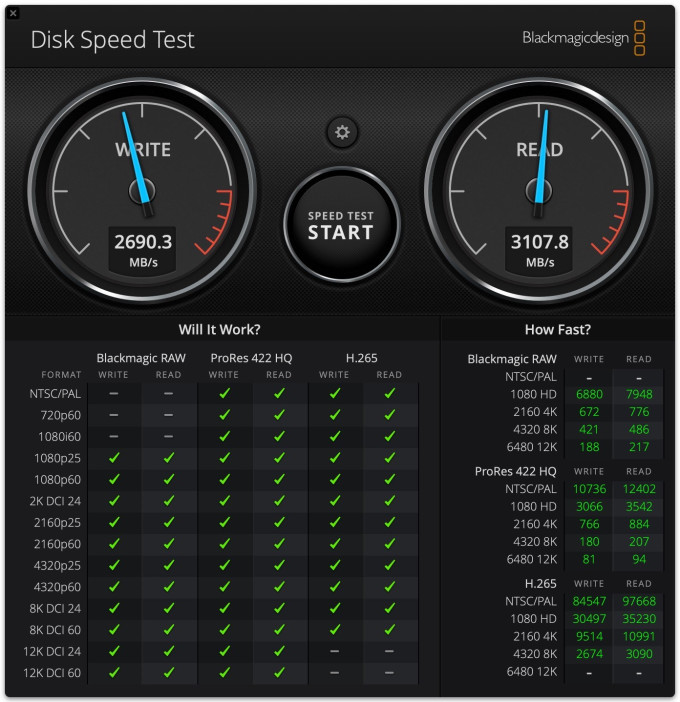Click Blackmagic RAW read checkmark for 12K DCI 60
The image size is (680, 702).
169,672
